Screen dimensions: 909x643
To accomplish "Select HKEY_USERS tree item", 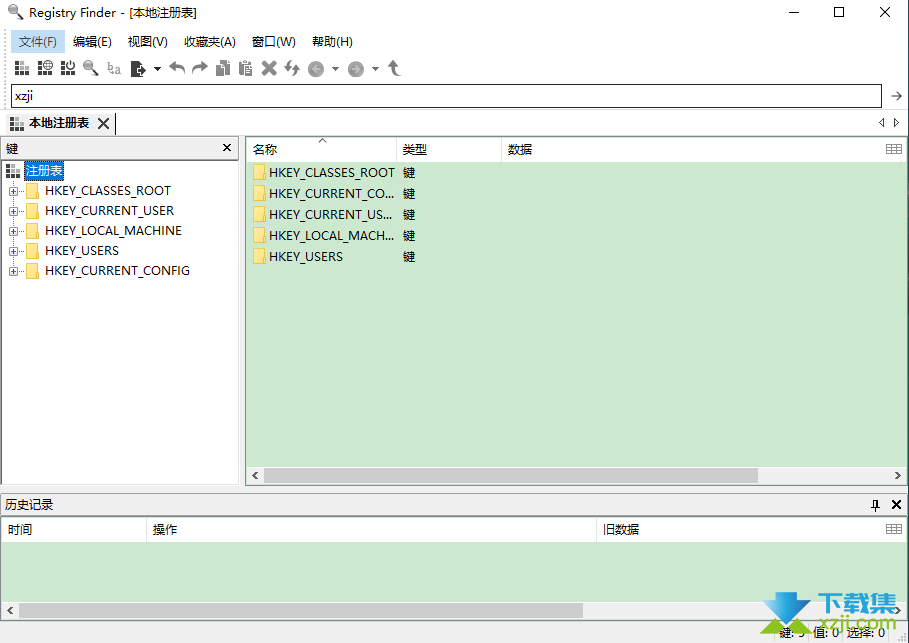I will click(82, 250).
